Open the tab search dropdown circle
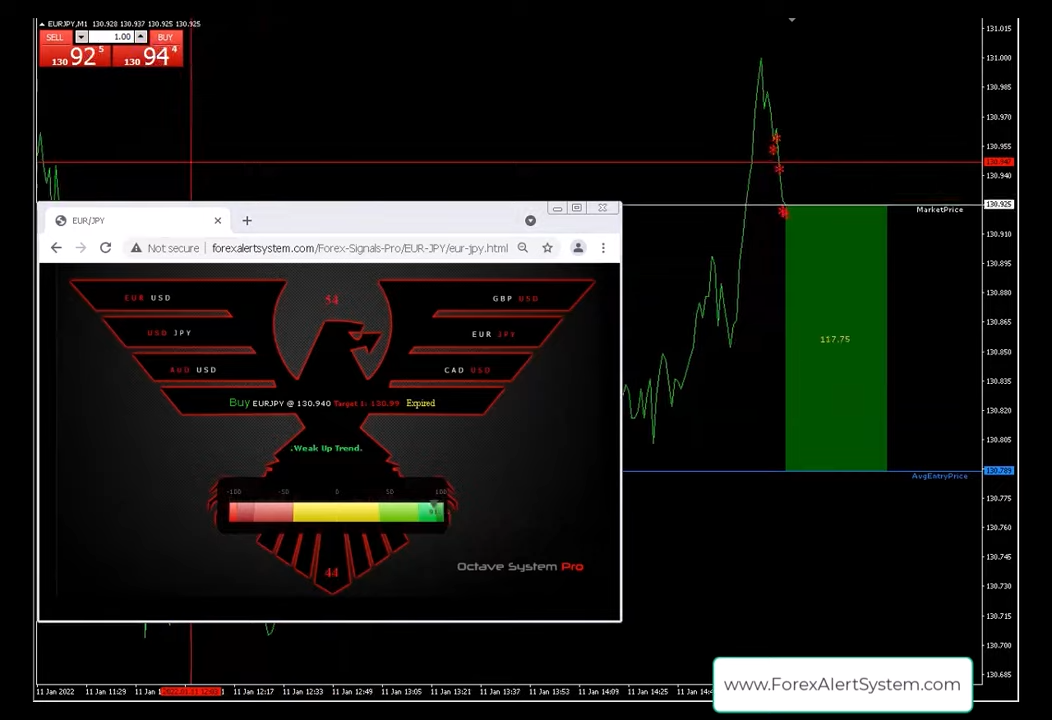The height and width of the screenshot is (720, 1052). (x=530, y=221)
